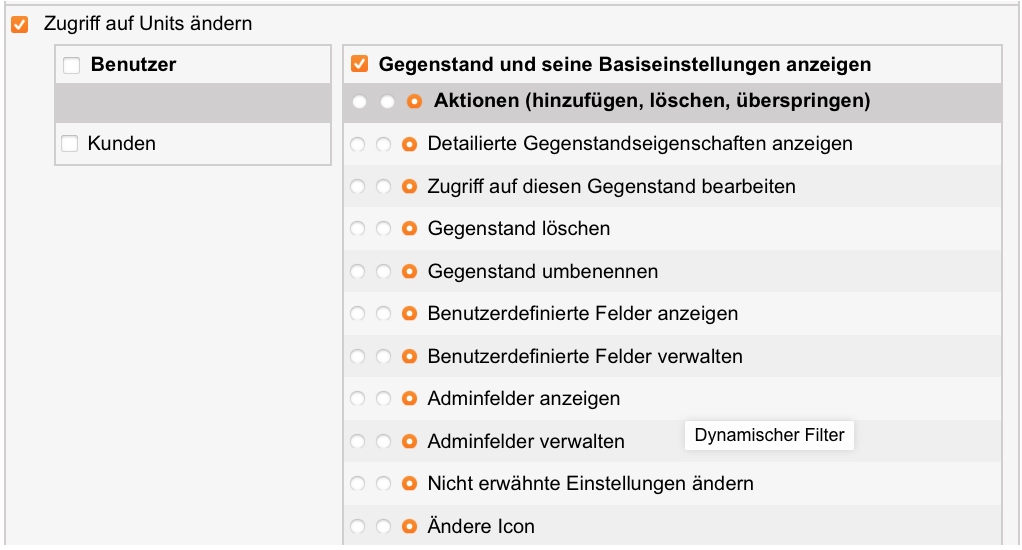Click the 'Kunden' row label
This screenshot has height=550, width=1022.
click(122, 144)
